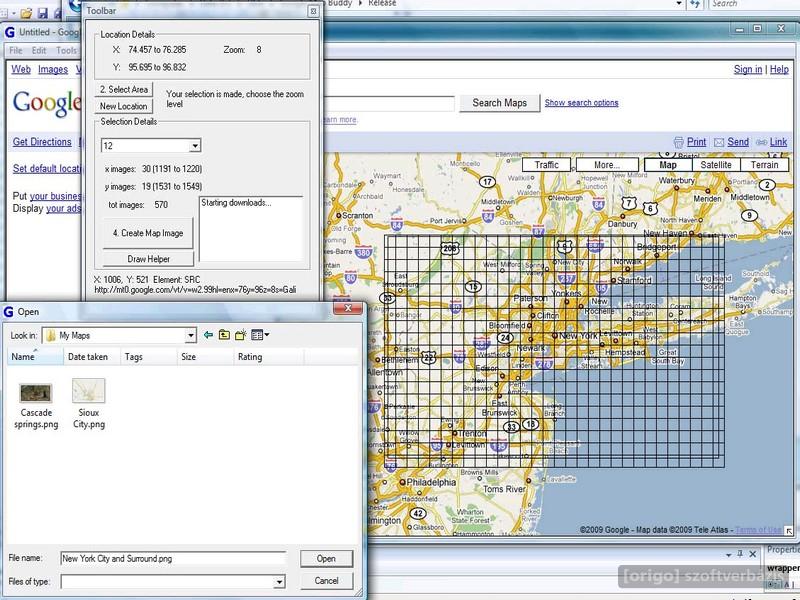Click the Rating column header
Screen dimensions: 800x600
[x=269, y=357]
